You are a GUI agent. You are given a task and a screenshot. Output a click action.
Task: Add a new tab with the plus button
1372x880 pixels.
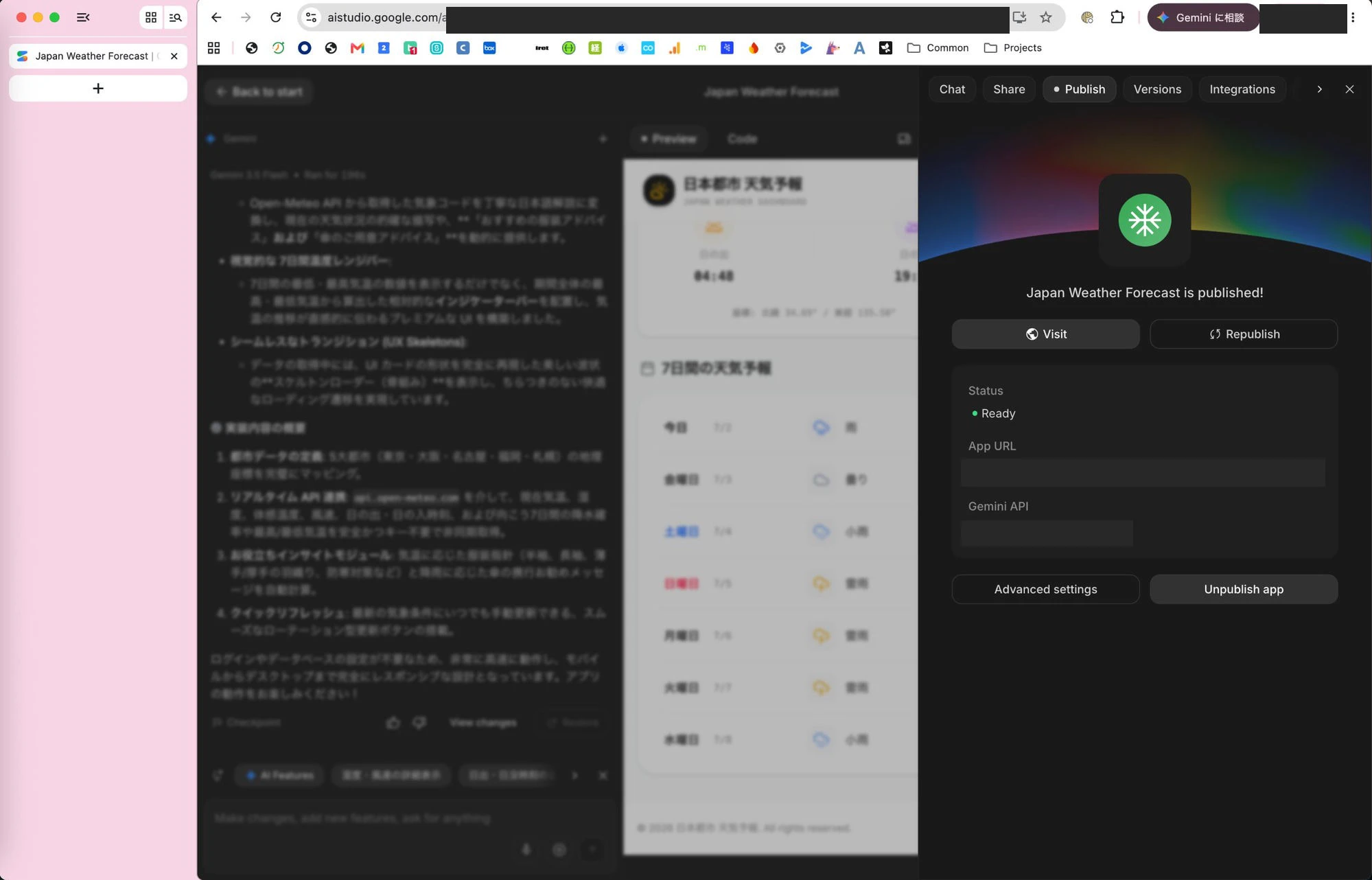(98, 89)
